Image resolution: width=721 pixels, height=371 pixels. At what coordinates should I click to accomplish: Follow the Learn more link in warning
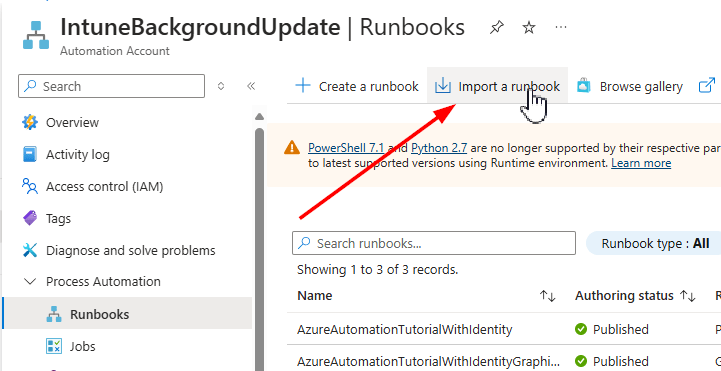click(641, 163)
